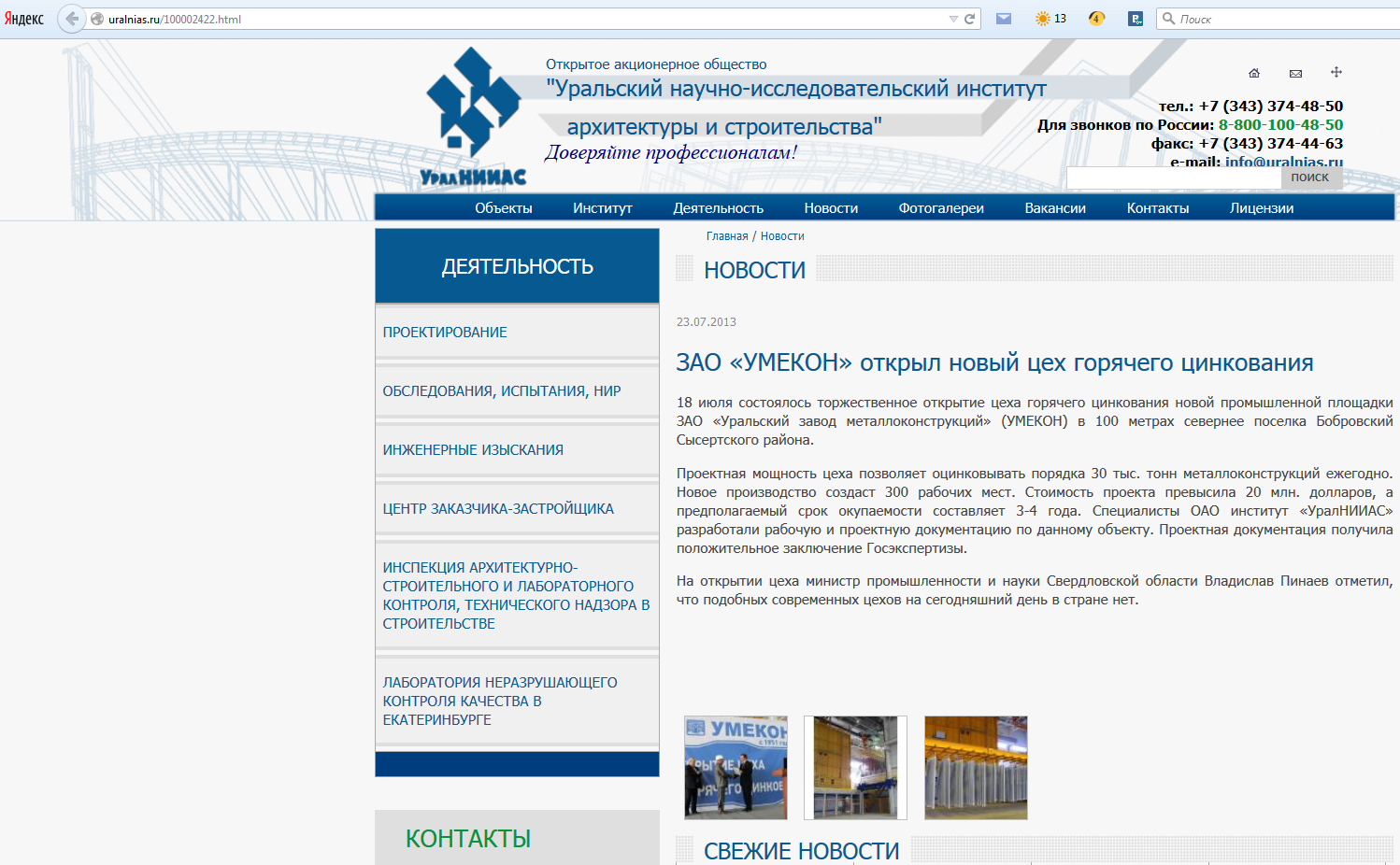Click the date 23.07.2013
Viewport: 1400px width, 865px height.
pos(707,322)
